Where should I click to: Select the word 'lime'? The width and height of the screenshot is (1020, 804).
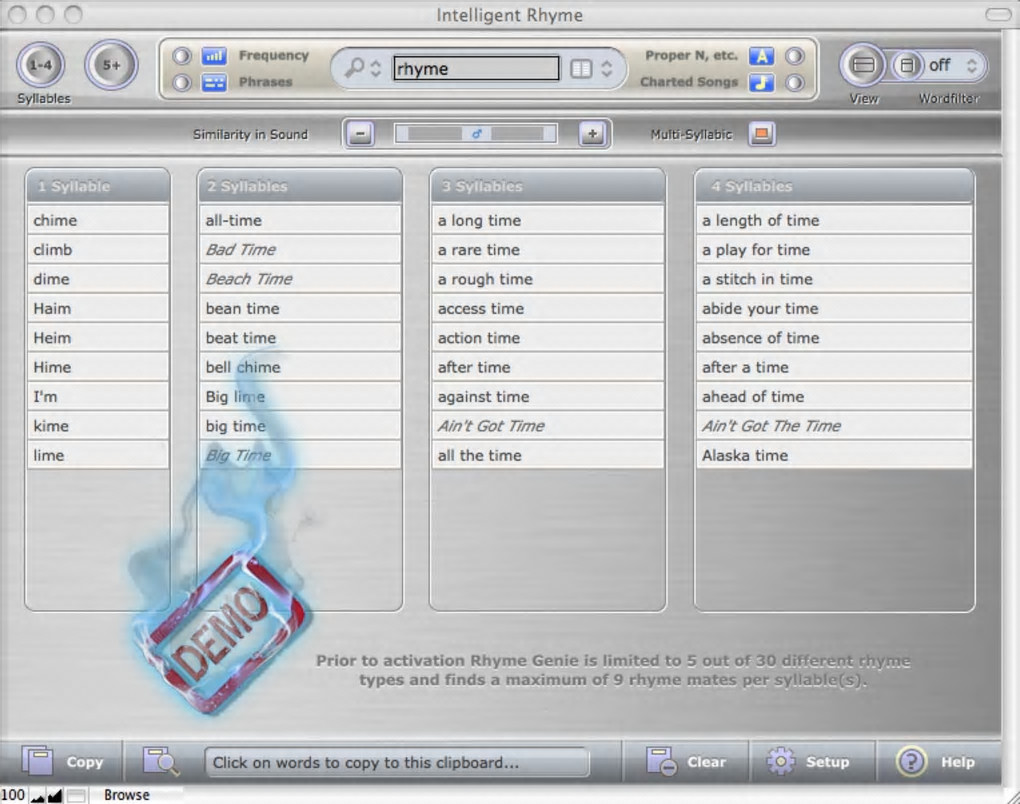tap(98, 455)
